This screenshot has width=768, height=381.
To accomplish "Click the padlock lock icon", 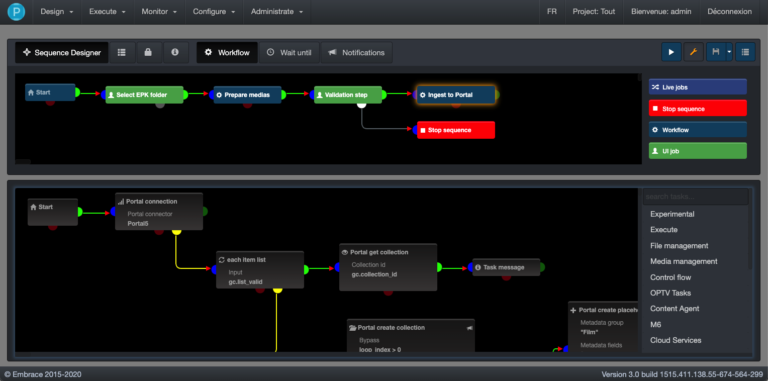I will [148, 52].
